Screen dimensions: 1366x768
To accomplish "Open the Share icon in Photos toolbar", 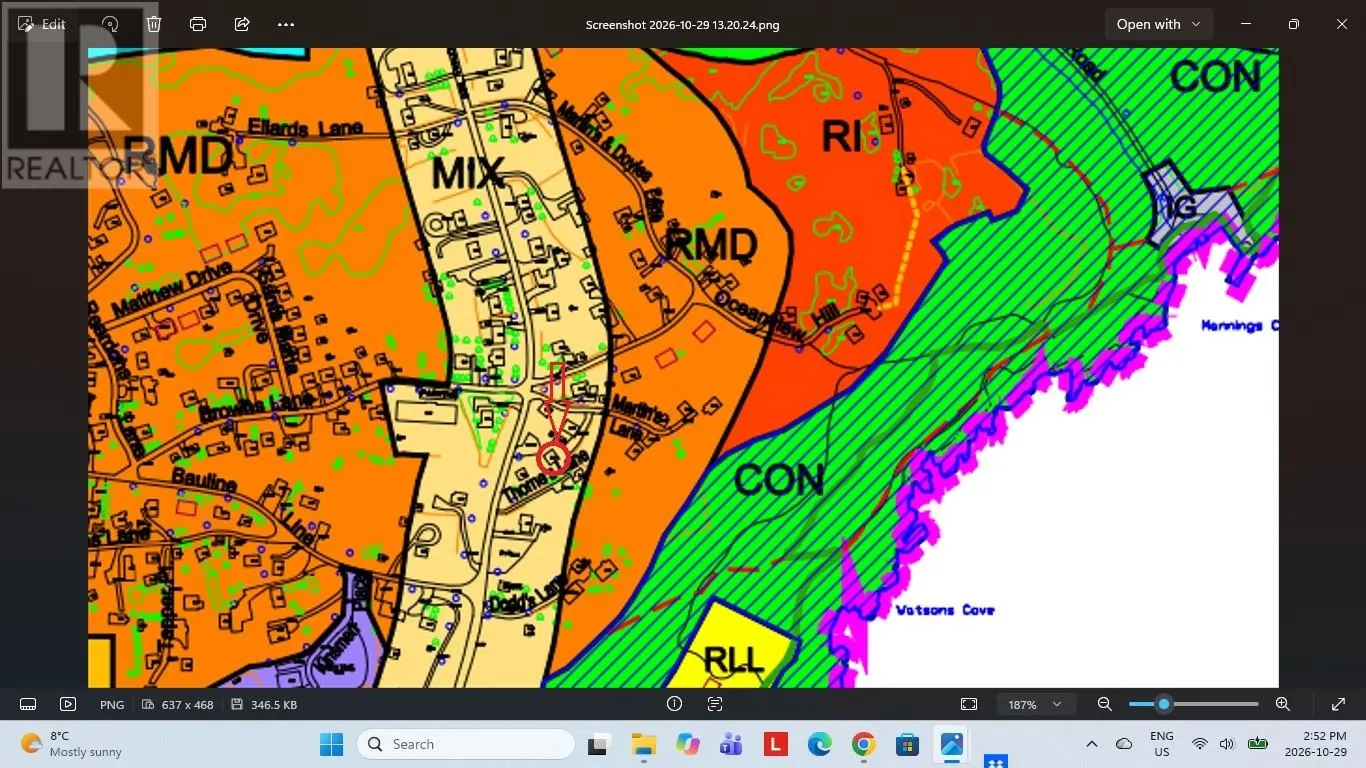I will 242,24.
